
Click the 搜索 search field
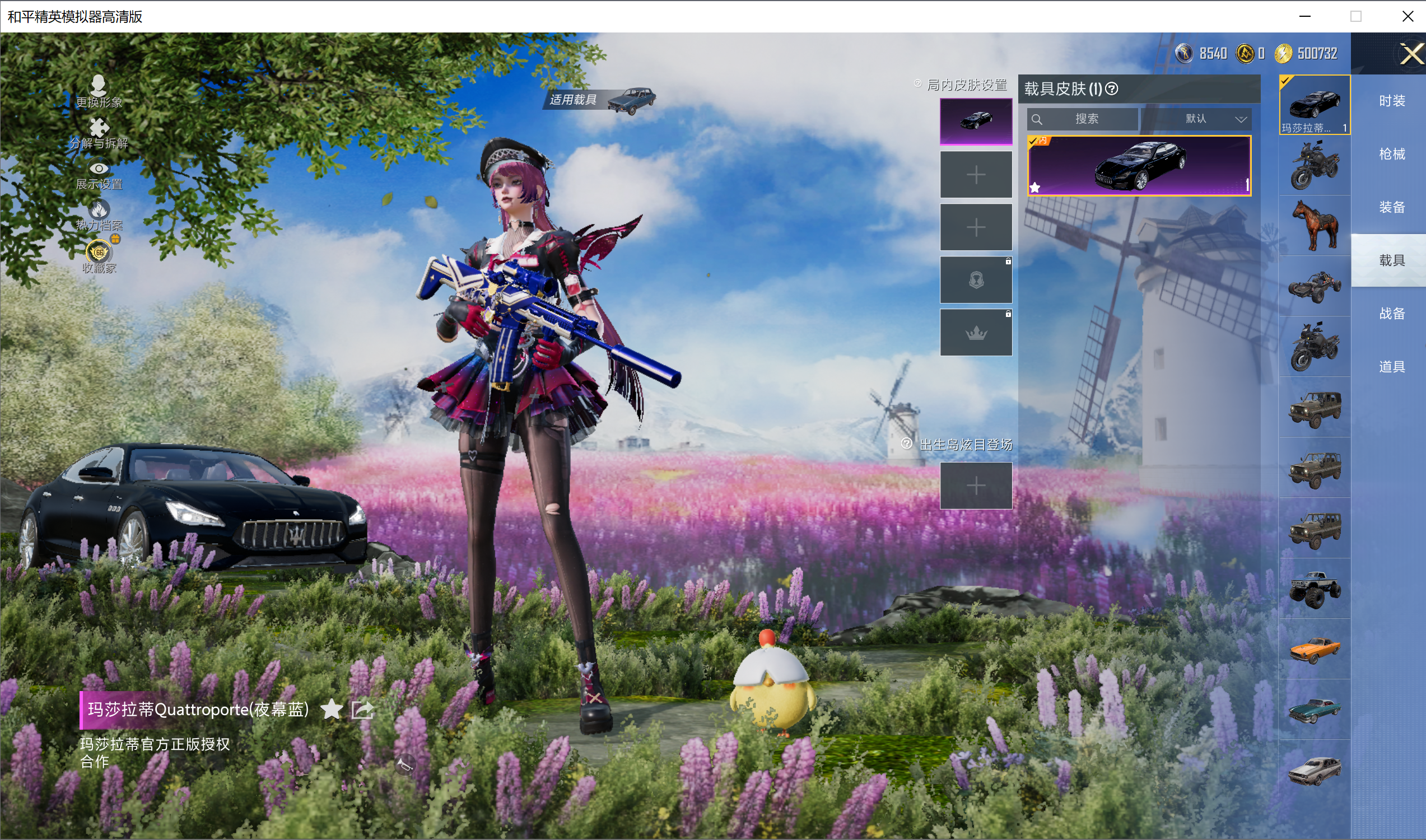coord(1082,119)
